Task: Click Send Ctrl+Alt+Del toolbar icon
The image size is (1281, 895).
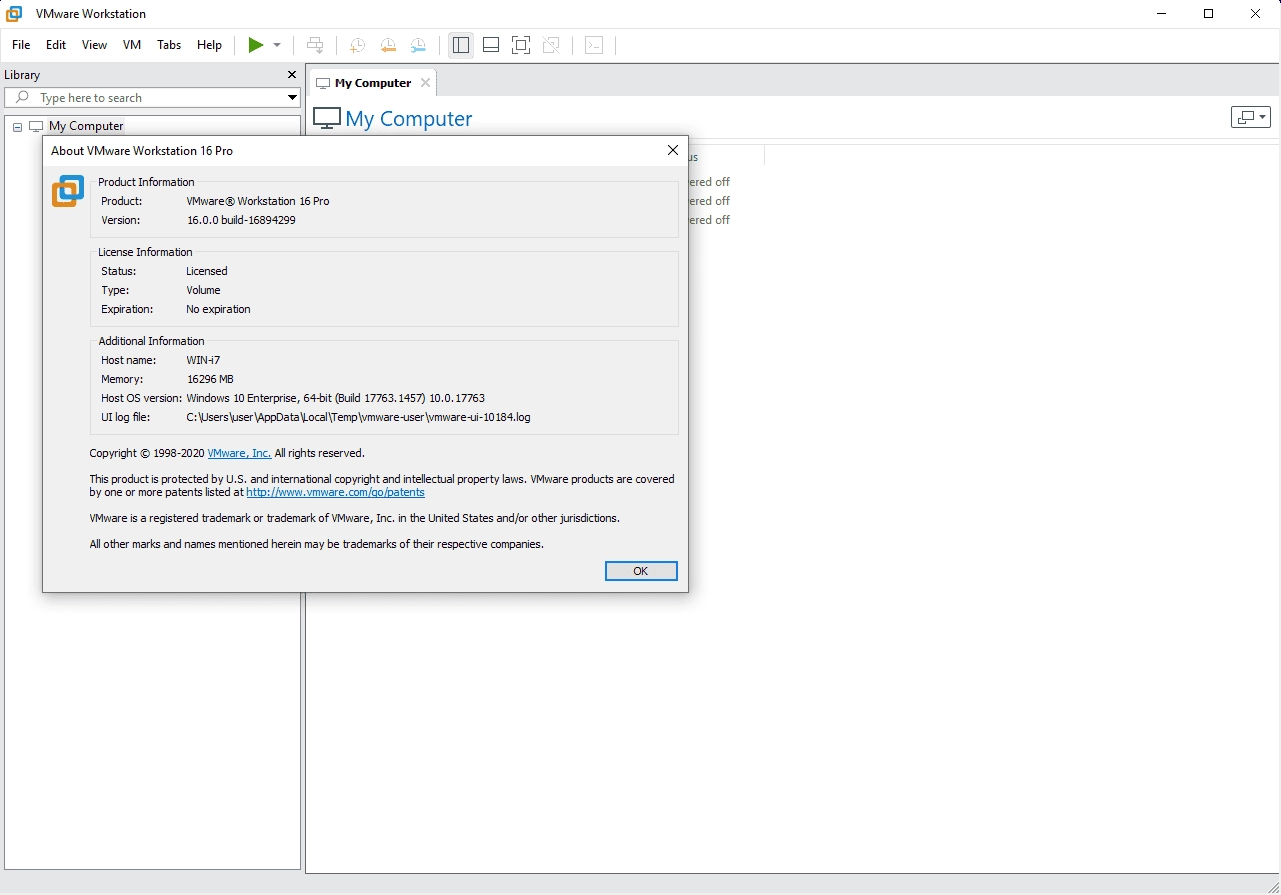Action: 315,45
